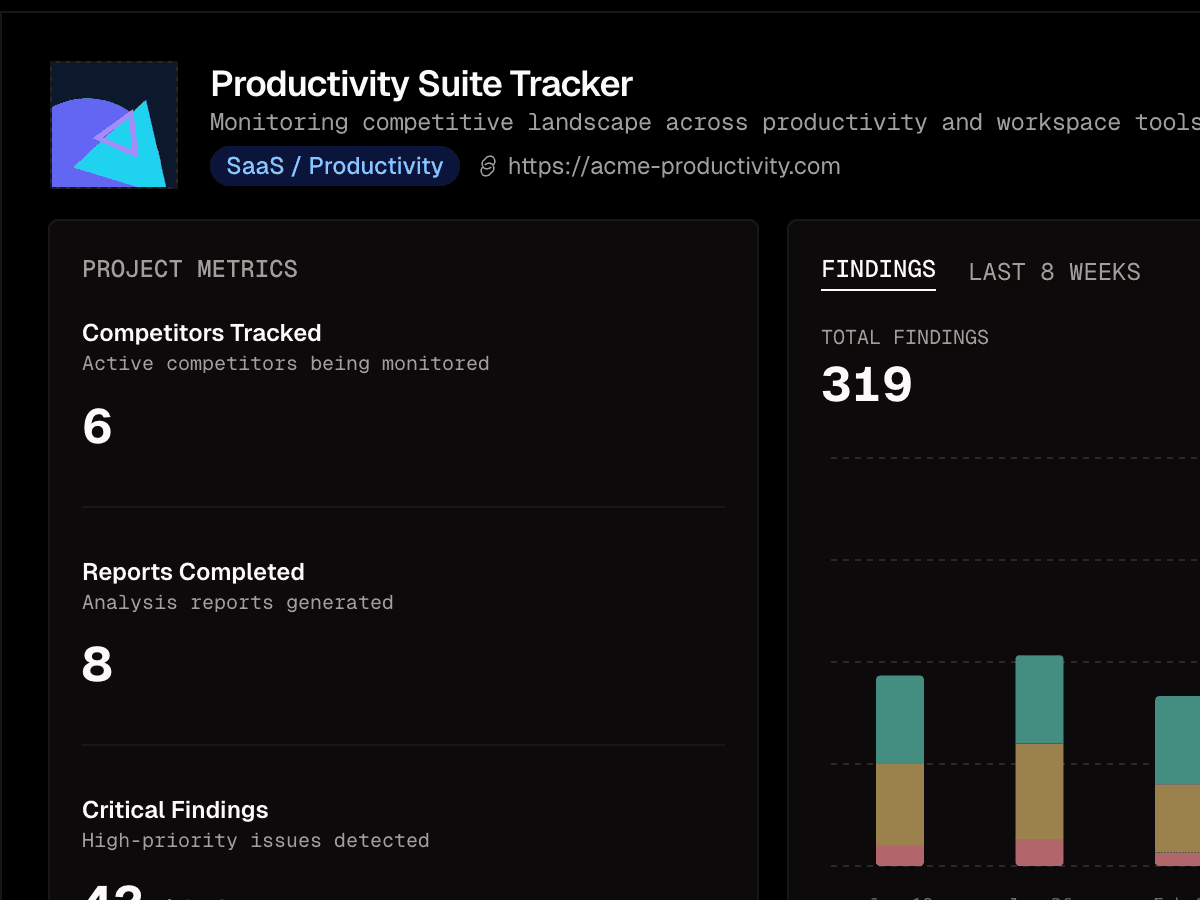Select the LAST 8 WEEKS tab
The height and width of the screenshot is (900, 1200).
coord(1054,272)
